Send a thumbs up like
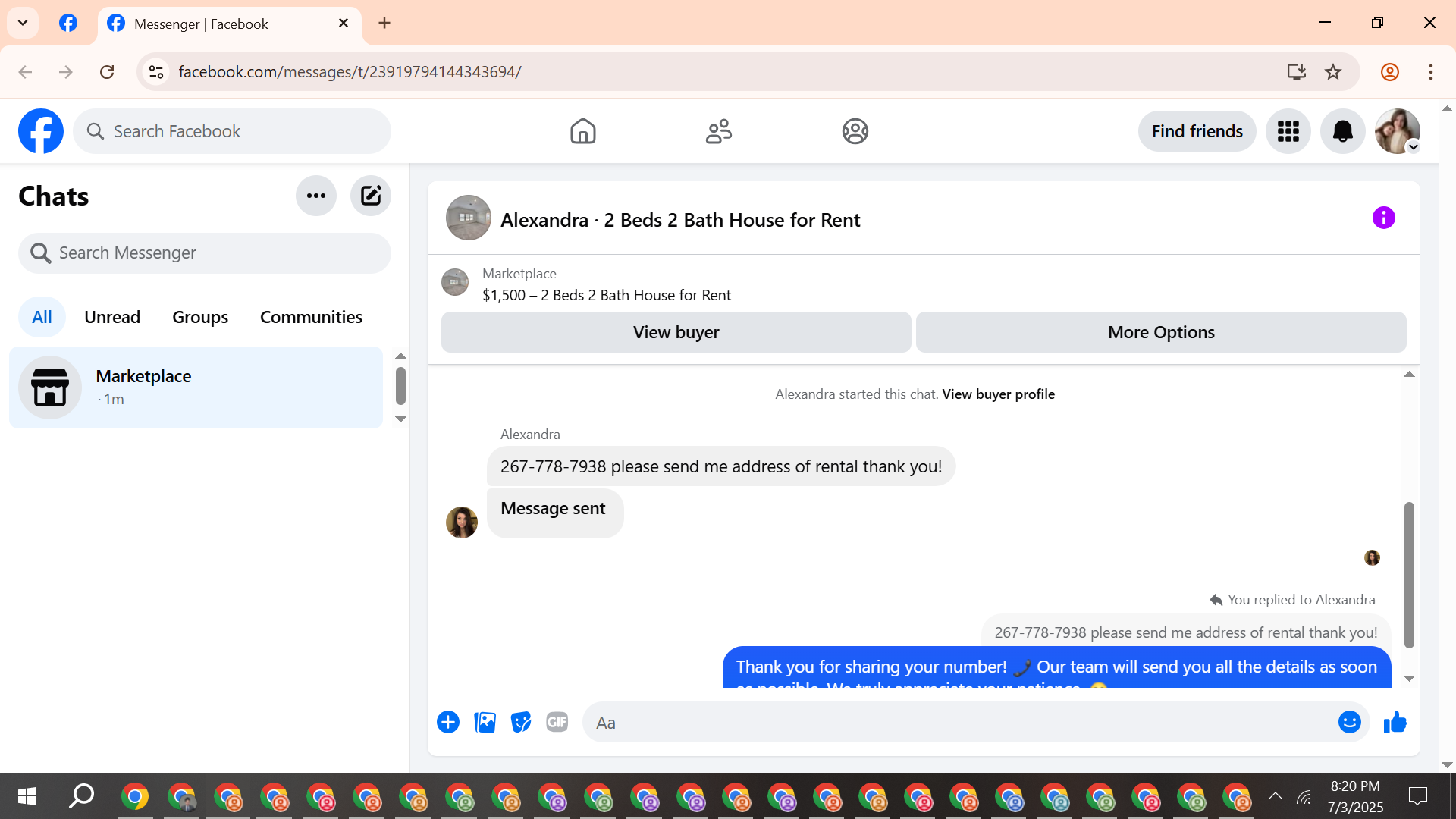Viewport: 1456px width, 819px height. click(1395, 722)
